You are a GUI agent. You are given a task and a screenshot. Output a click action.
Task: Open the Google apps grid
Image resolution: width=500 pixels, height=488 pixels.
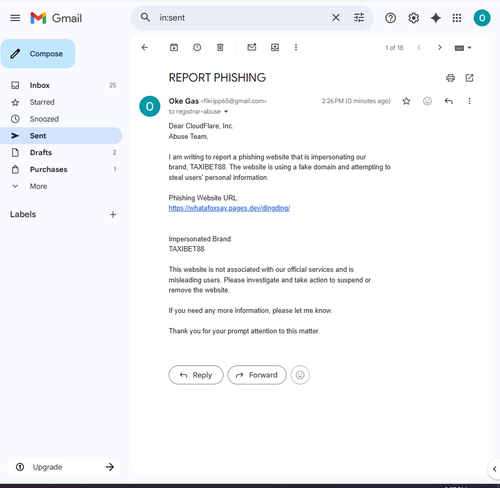tap(457, 18)
